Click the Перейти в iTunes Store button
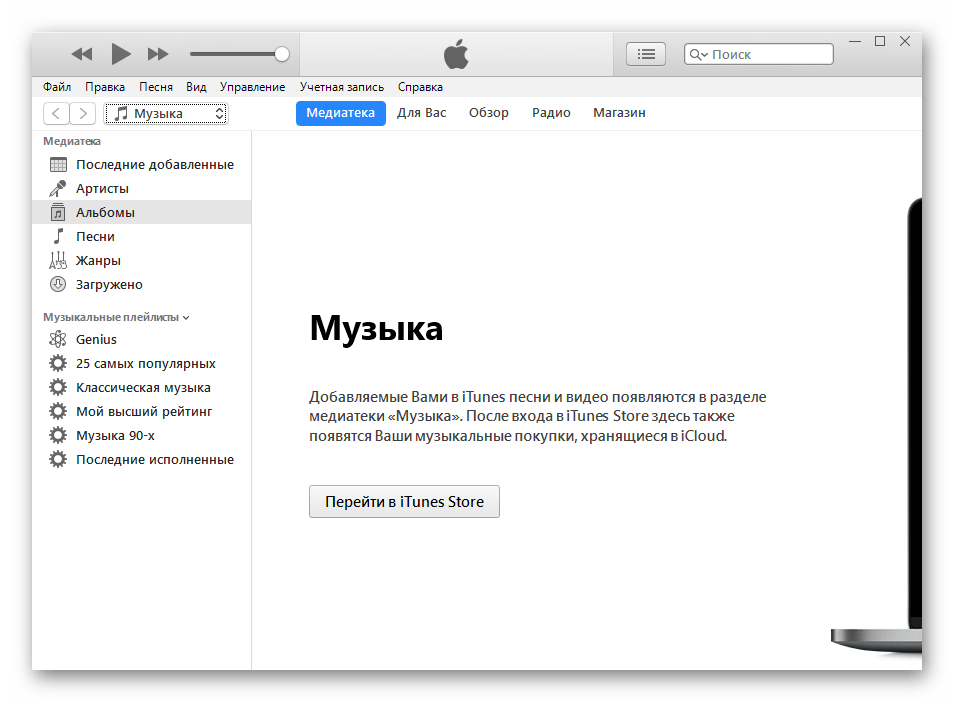This screenshot has width=954, height=702. click(404, 502)
